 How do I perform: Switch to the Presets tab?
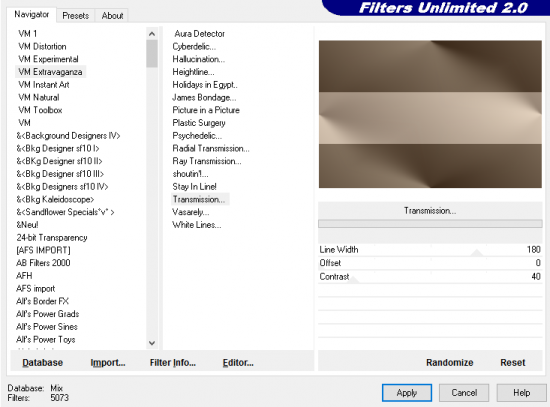(x=75, y=16)
